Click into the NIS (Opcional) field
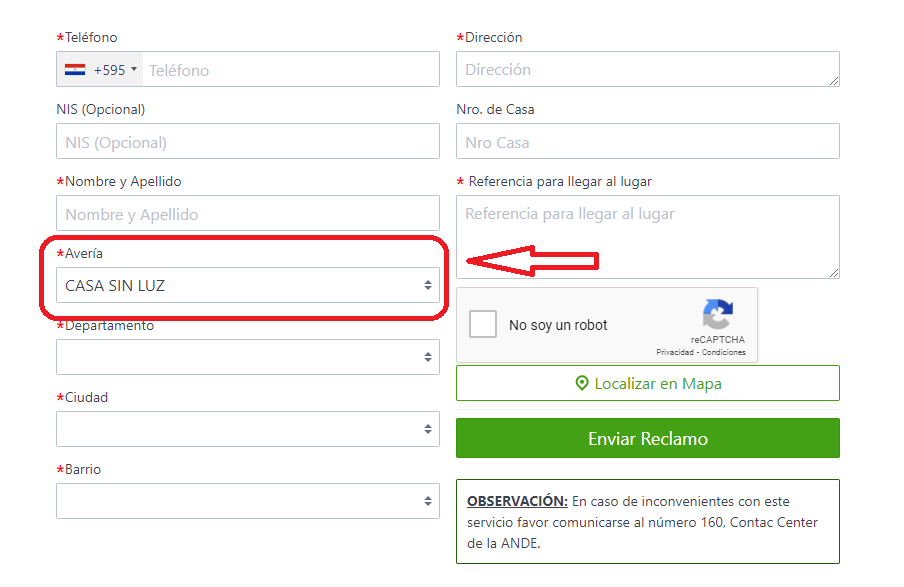Image resolution: width=904 pixels, height=587 pixels. coord(248,141)
